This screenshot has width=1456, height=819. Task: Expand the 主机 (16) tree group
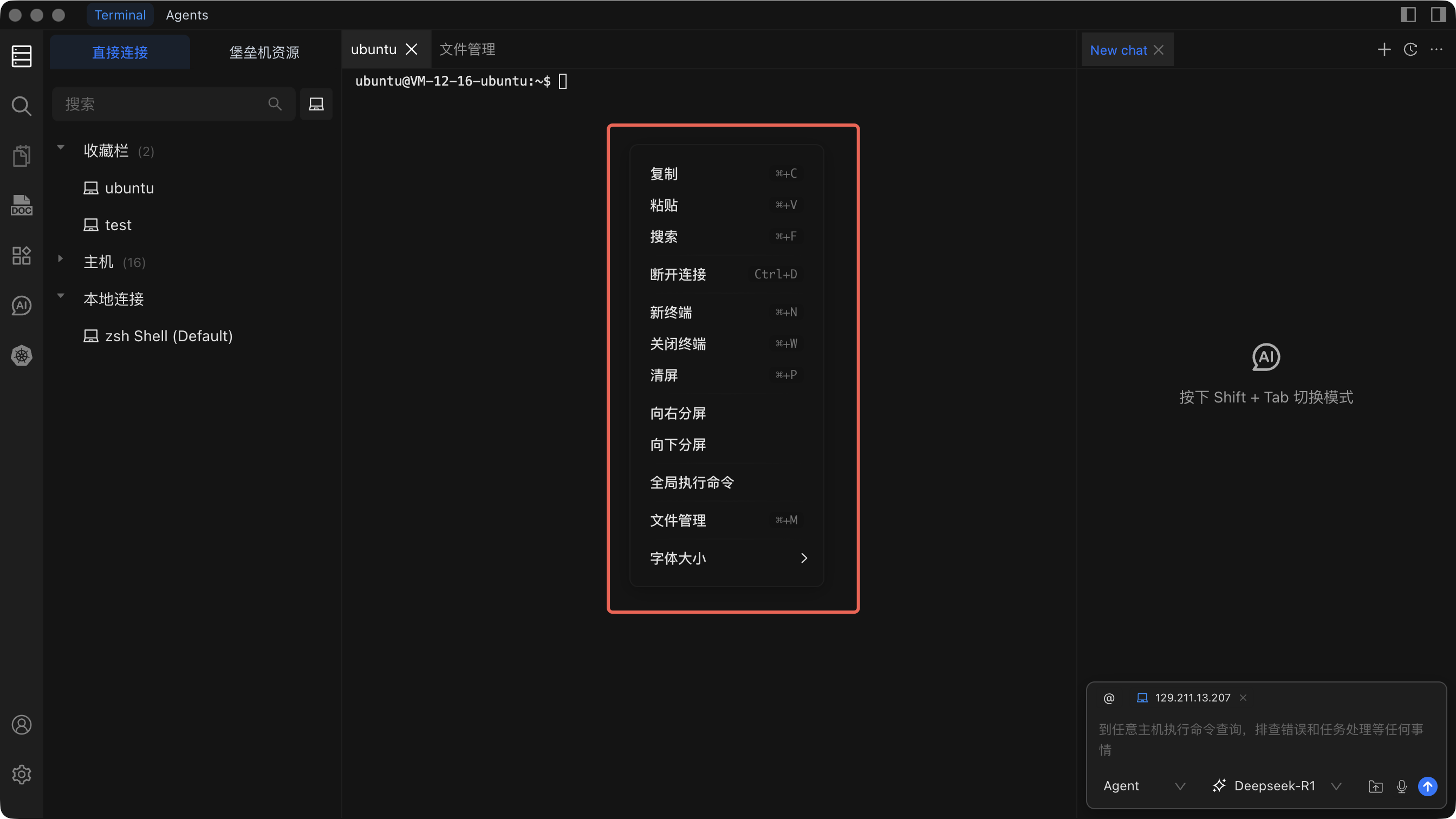pyautogui.click(x=61, y=259)
